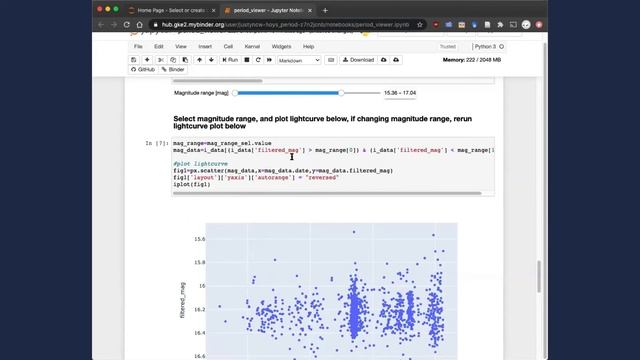Insert a cell below with plus icon

coord(147,60)
